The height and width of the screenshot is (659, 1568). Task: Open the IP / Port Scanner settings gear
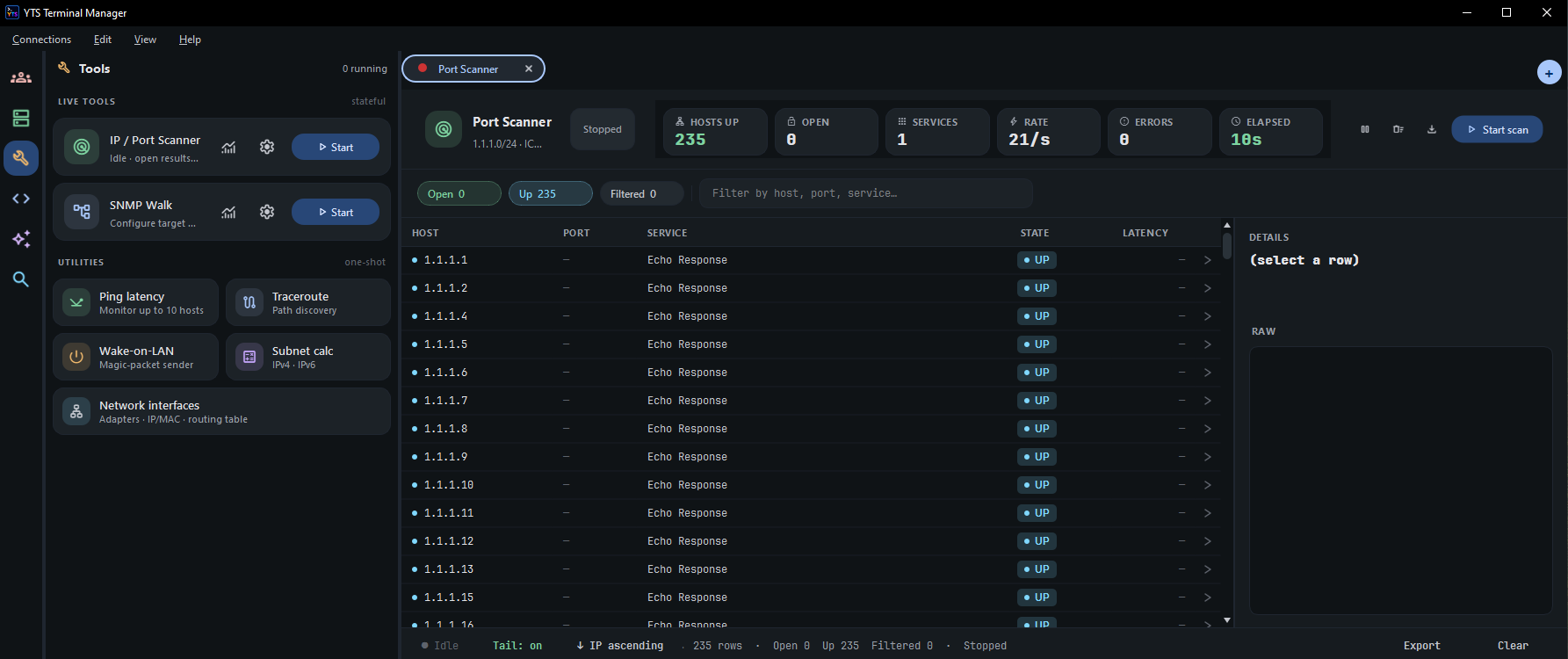tap(267, 147)
